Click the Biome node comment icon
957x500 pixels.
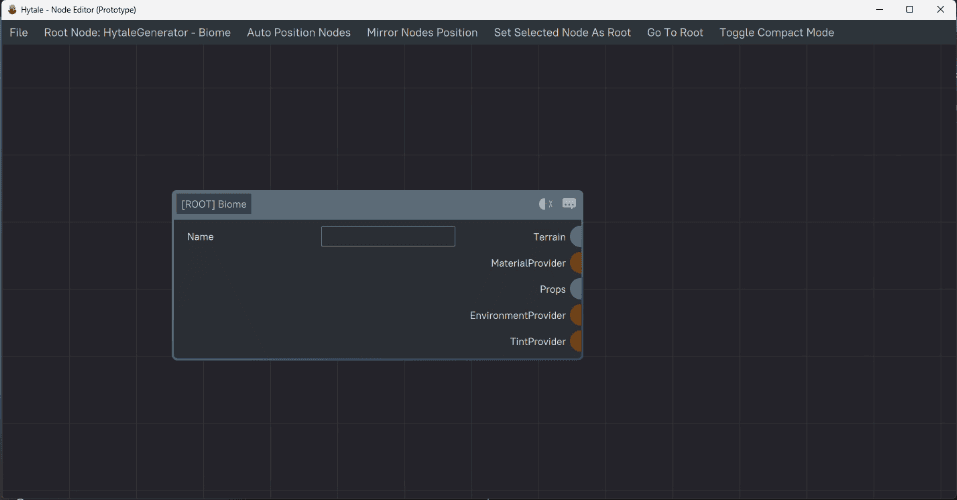pos(569,204)
